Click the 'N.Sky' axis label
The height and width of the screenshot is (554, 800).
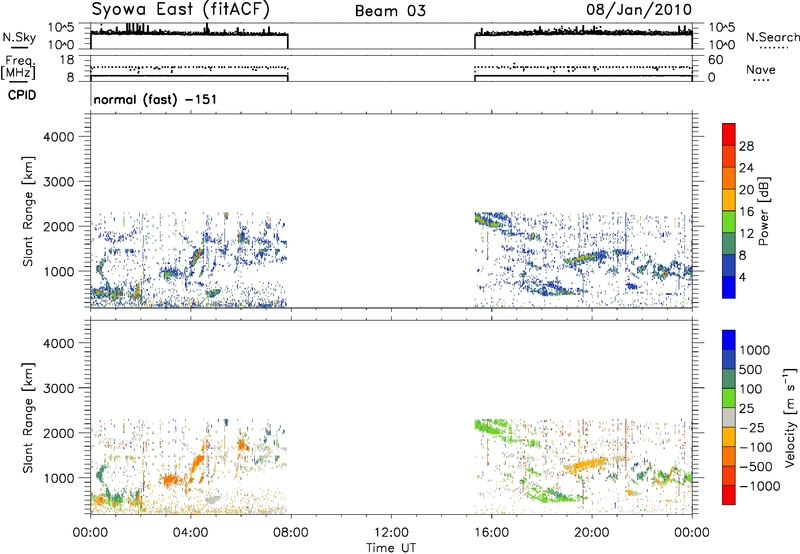[x=19, y=37]
